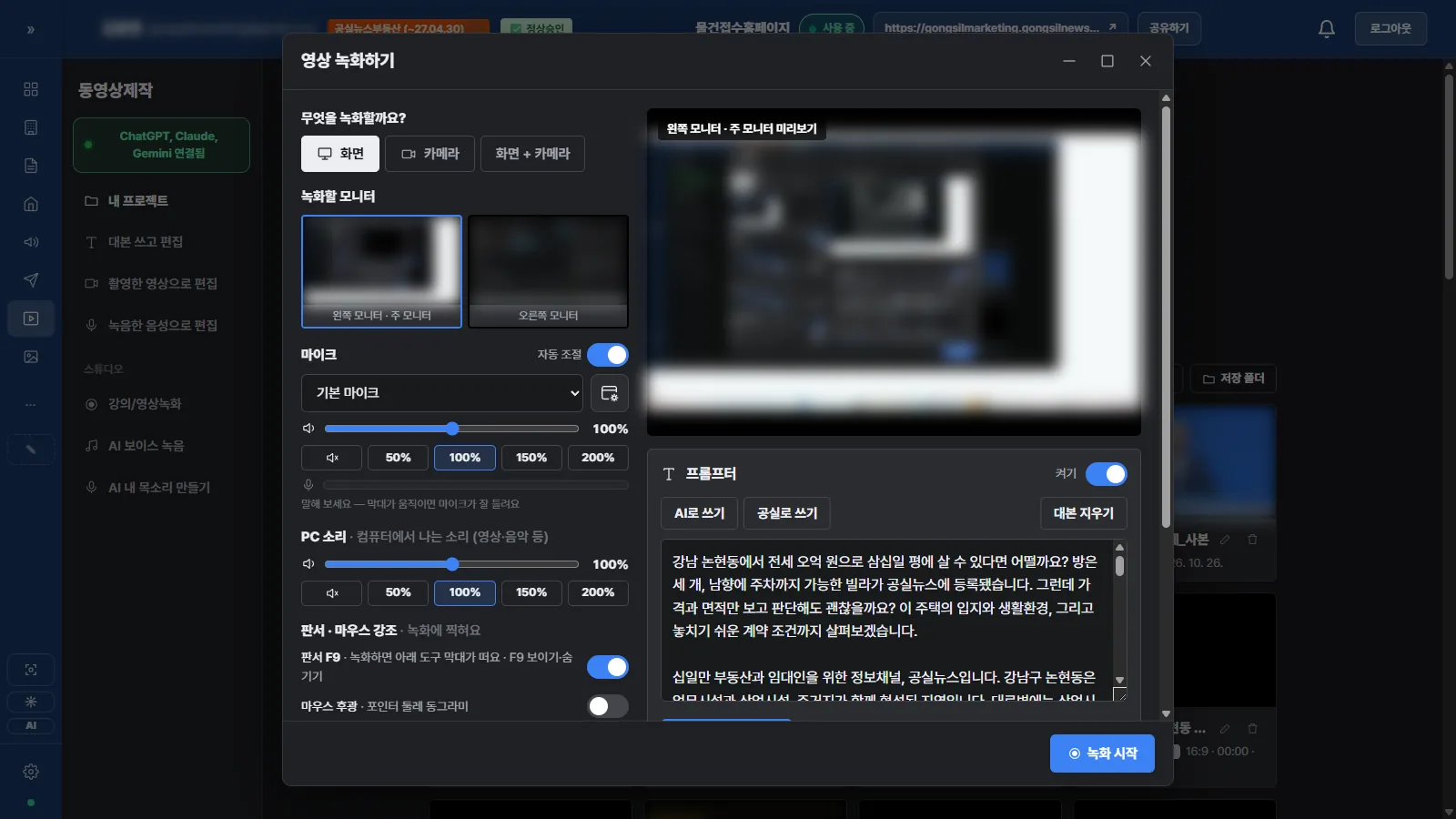Enable the 마우스 후광 switch
Screen dimensions: 1456x819
608,706
